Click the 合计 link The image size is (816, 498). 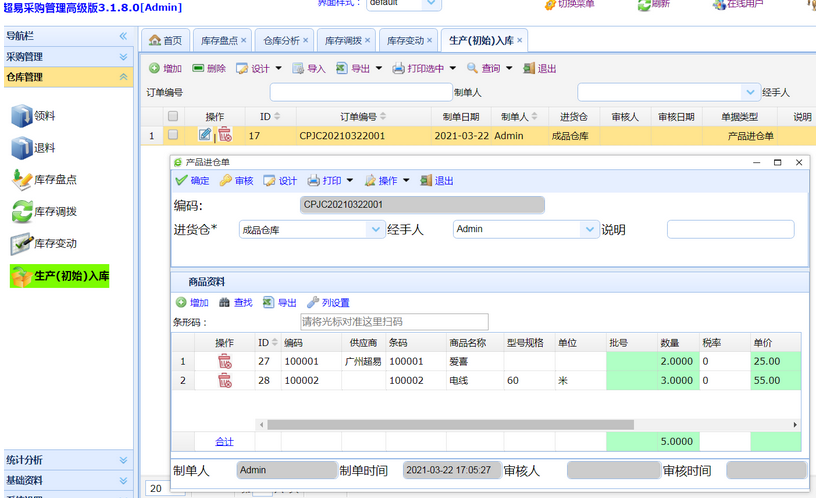224,441
